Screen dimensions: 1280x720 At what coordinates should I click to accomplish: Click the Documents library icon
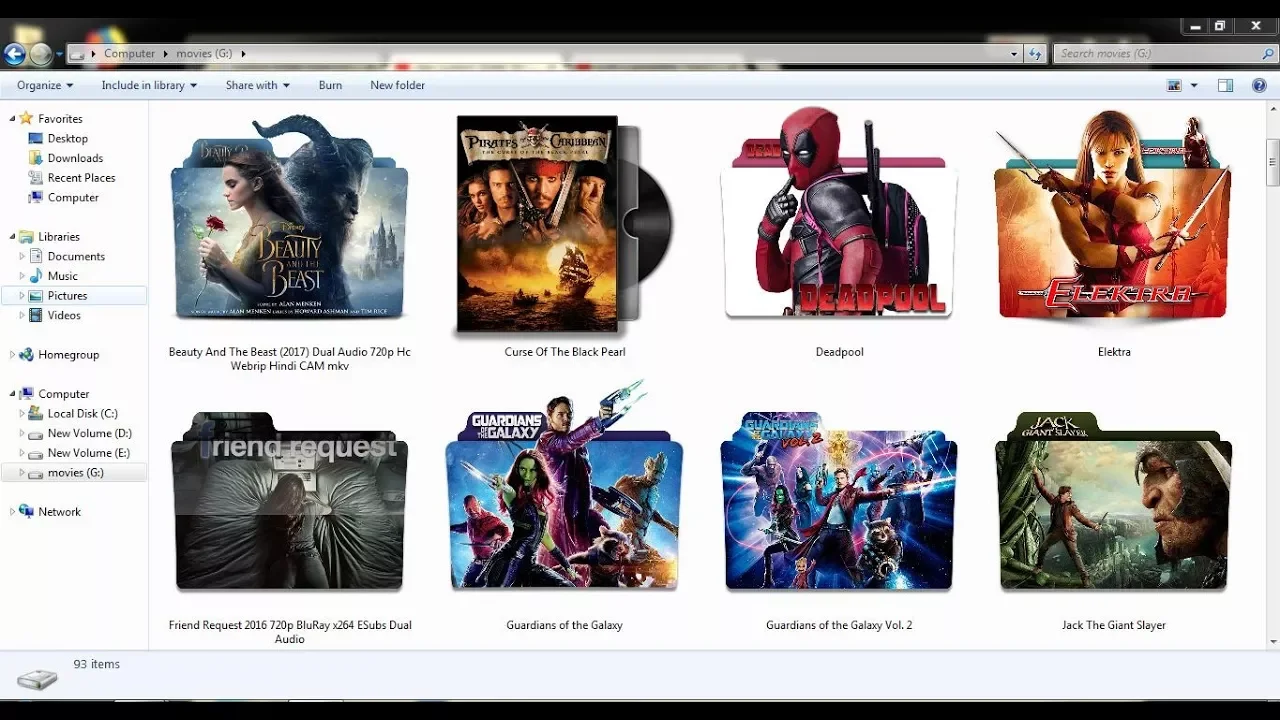[x=36, y=257]
